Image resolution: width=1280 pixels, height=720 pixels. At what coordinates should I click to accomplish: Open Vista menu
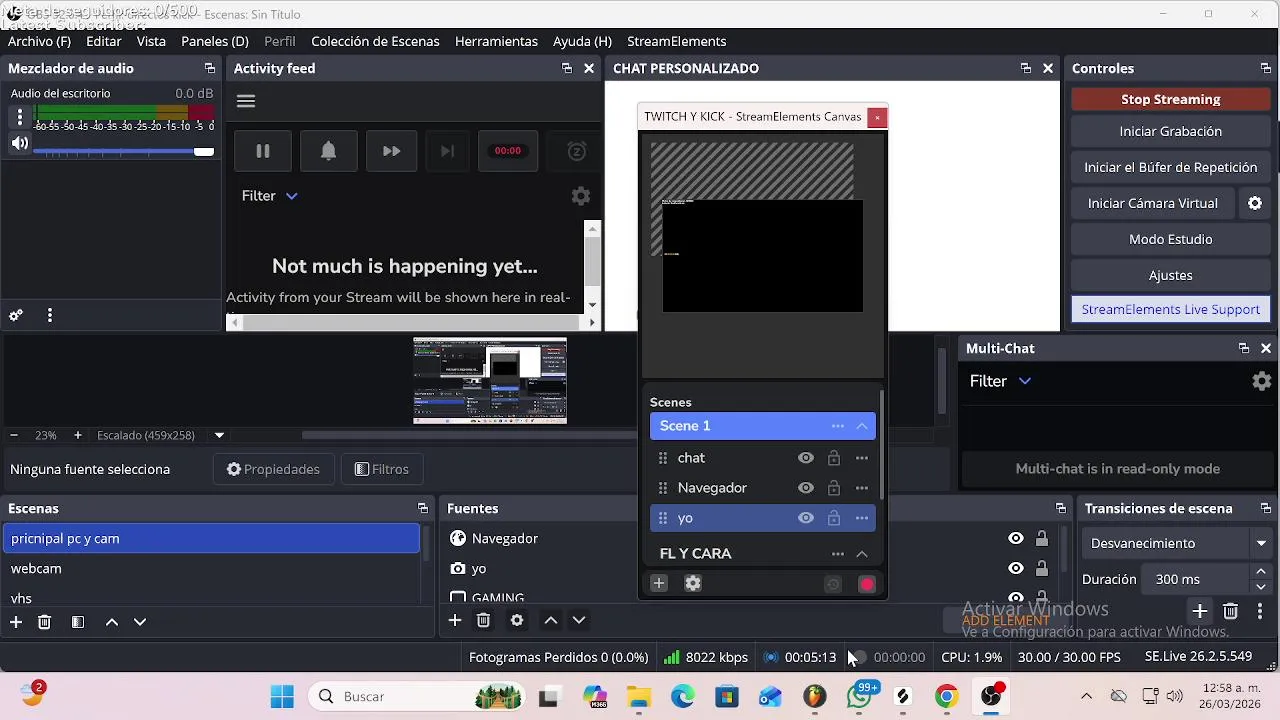pyautogui.click(x=151, y=41)
